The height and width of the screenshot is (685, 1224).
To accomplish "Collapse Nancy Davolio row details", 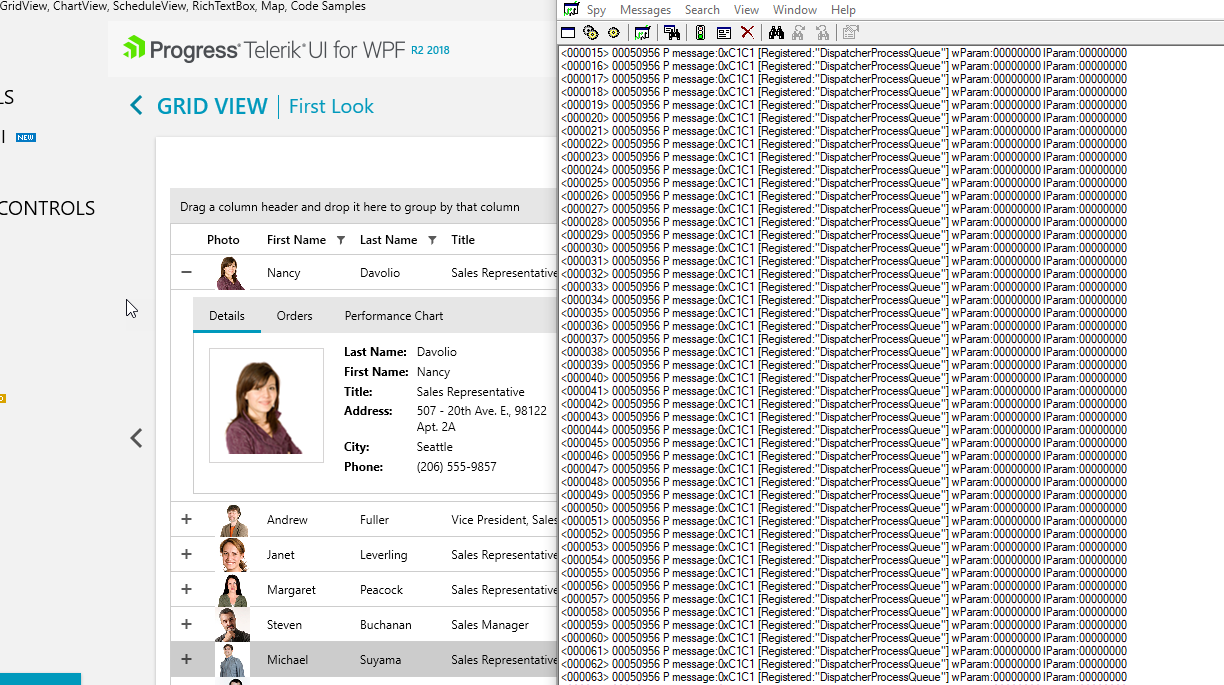I will tap(186, 272).
